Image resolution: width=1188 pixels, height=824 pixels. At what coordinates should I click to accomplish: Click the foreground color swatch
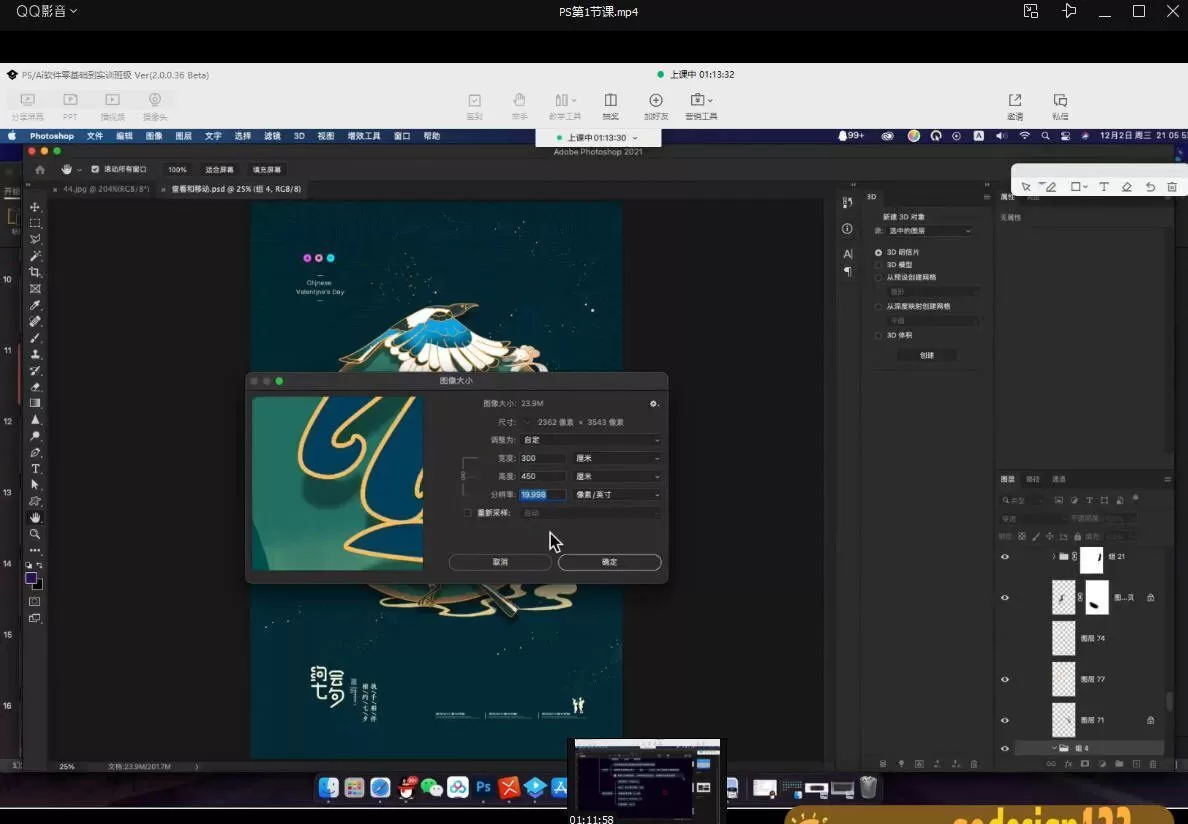[32, 579]
